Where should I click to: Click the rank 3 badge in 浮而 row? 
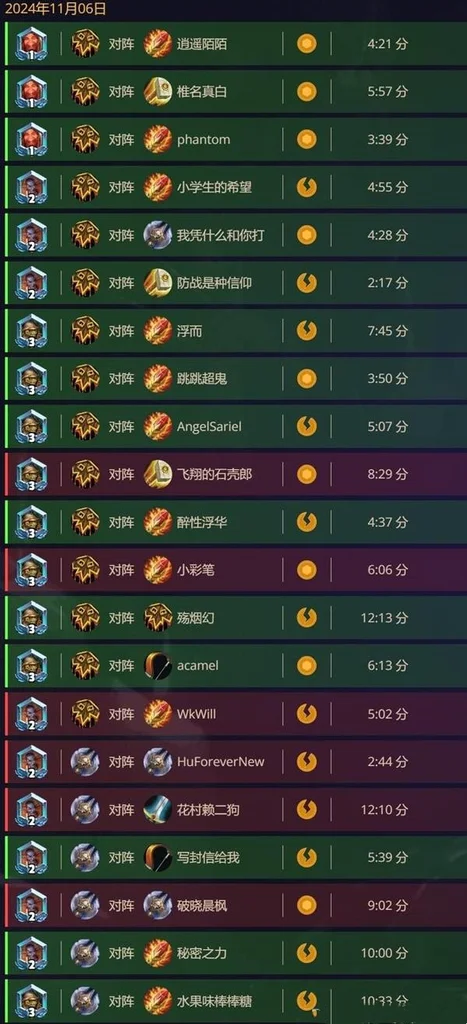(x=31, y=330)
